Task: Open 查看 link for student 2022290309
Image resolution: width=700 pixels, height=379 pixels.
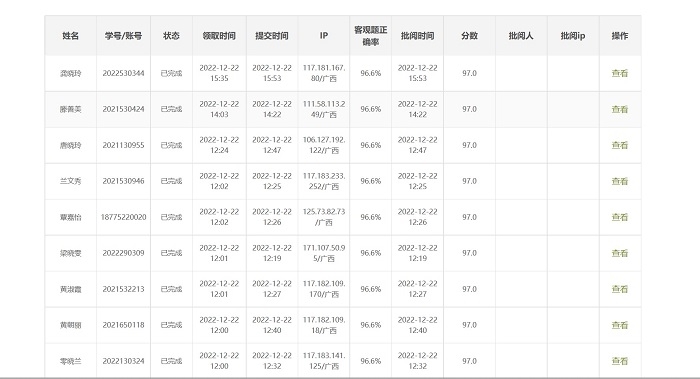Action: point(620,253)
